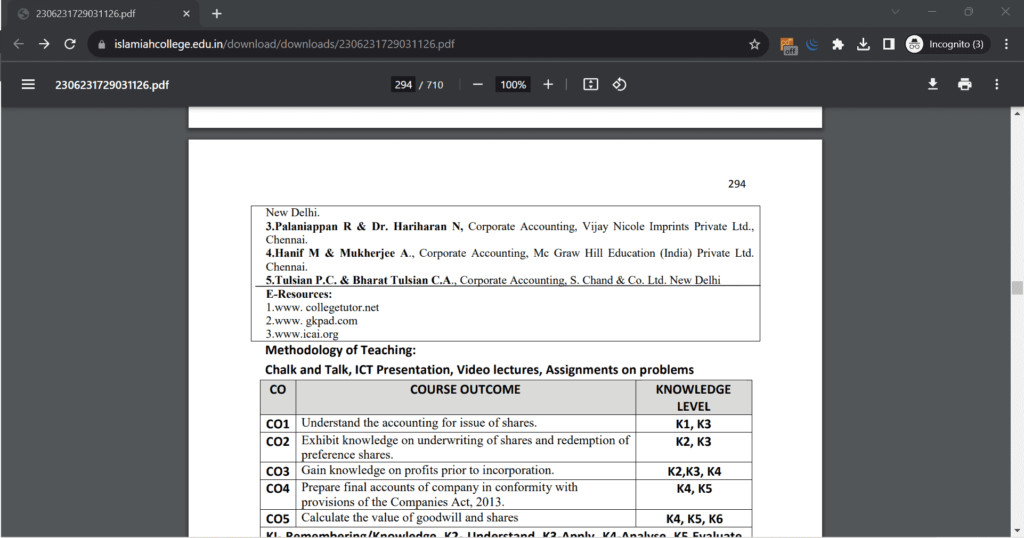The width and height of the screenshot is (1024, 538).
Task: Bookmark this page with the star icon
Action: tap(754, 44)
